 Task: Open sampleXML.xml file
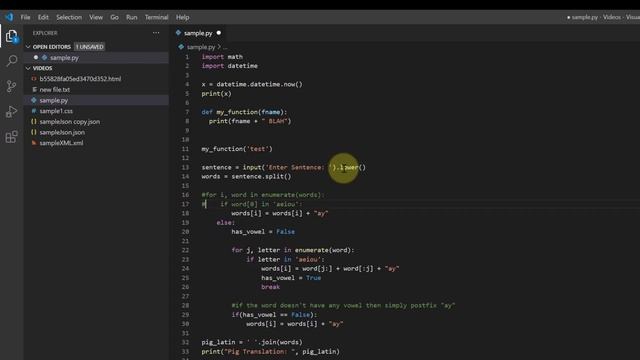61,143
